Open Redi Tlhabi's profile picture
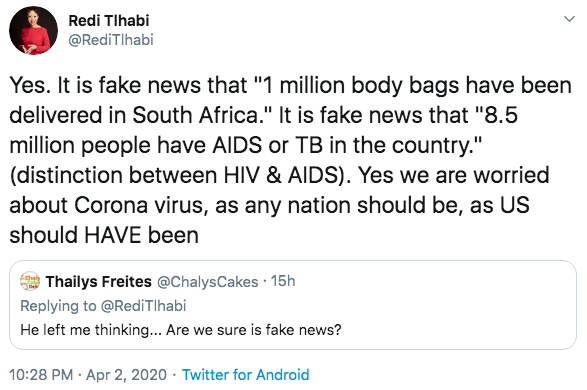 [x=34, y=30]
